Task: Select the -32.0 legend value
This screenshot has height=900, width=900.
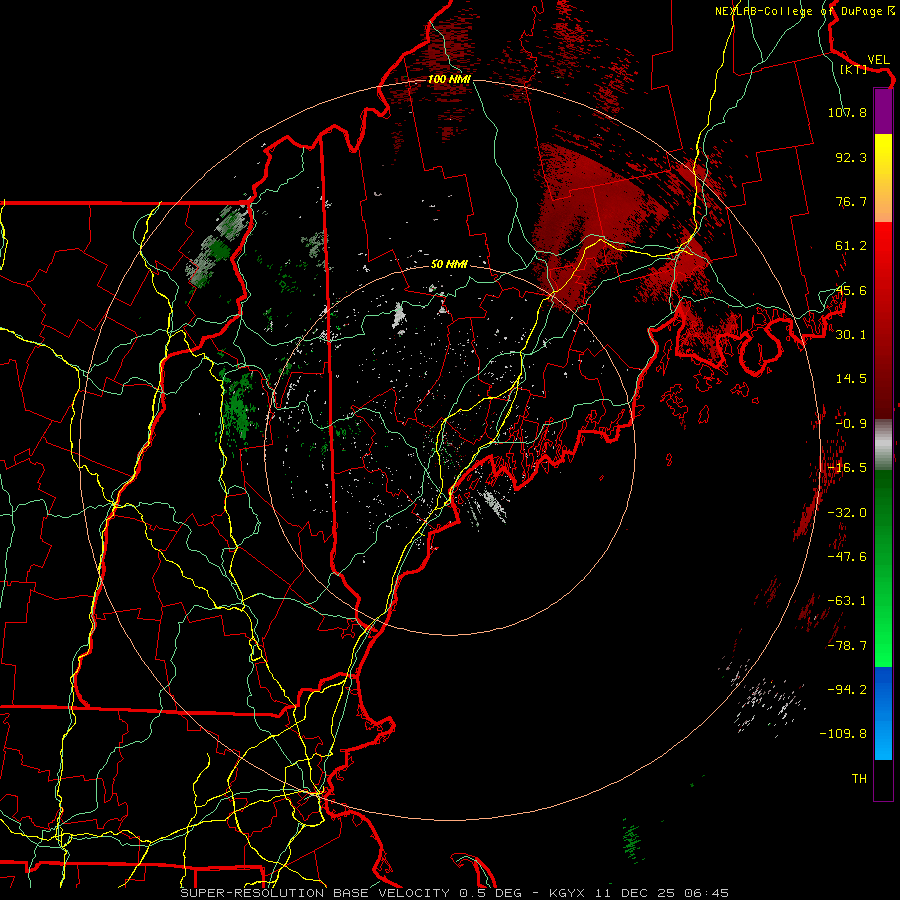Action: [x=847, y=512]
